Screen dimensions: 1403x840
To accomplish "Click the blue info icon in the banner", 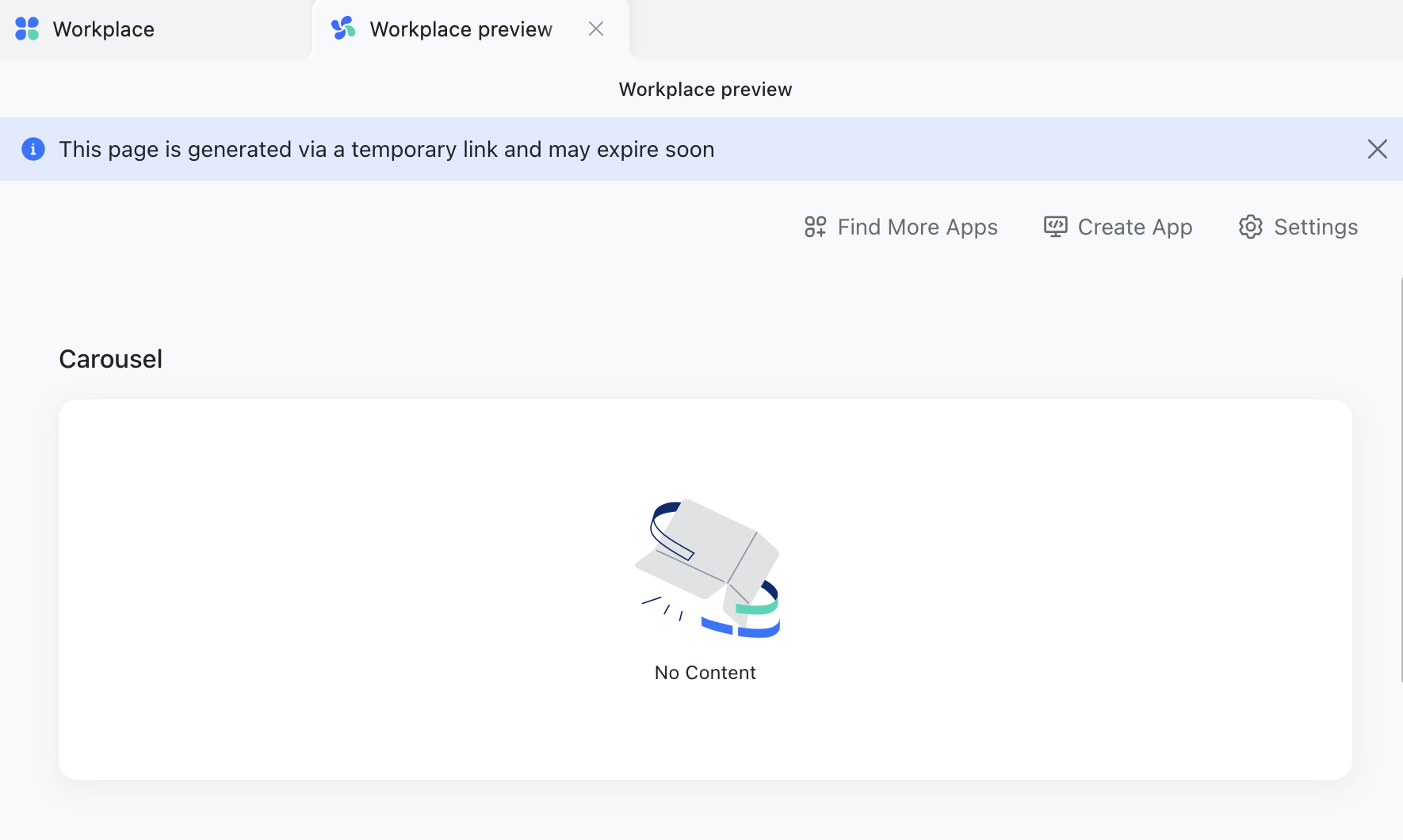I will point(32,149).
